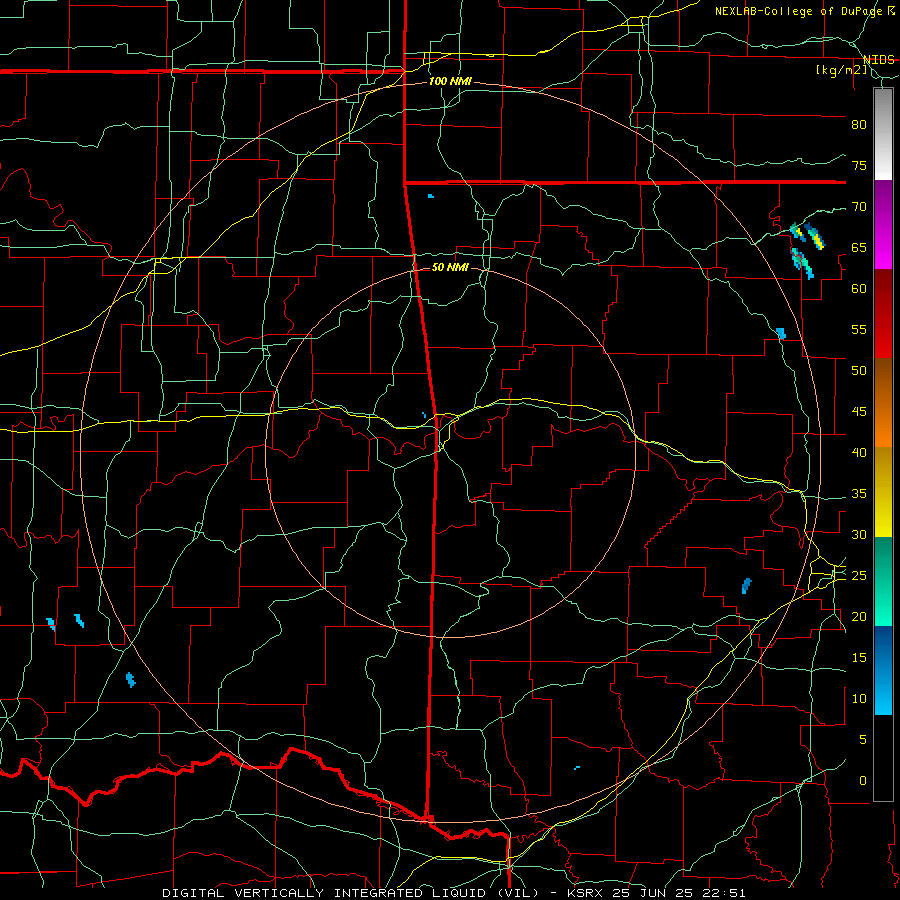Click the lone blue echo east of the 100 NMI ring

781,333
